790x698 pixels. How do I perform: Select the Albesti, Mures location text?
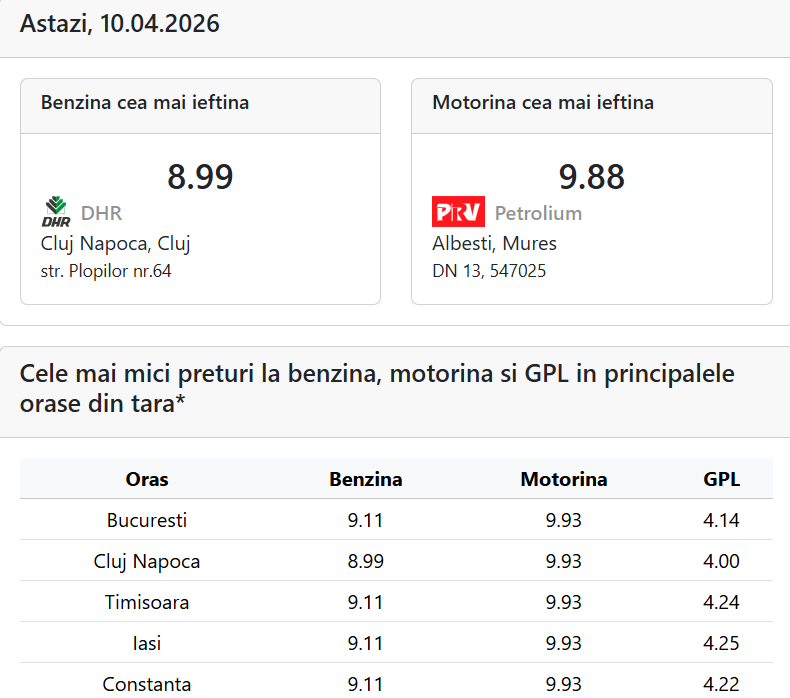click(494, 243)
